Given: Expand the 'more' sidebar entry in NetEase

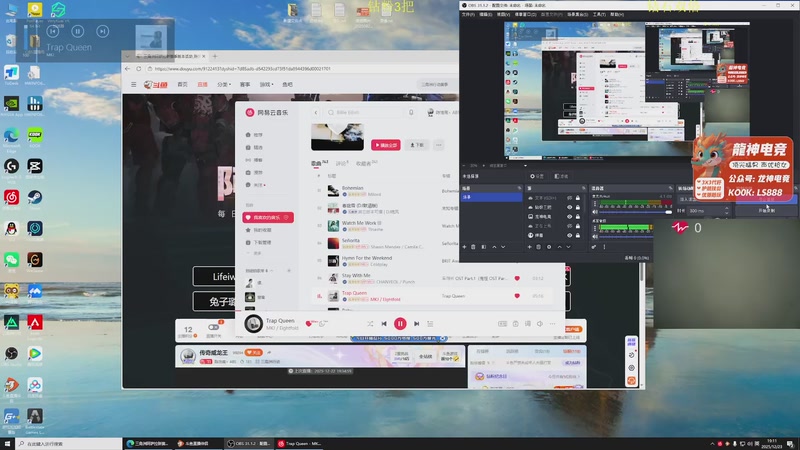Looking at the screenshot, I should (255, 254).
